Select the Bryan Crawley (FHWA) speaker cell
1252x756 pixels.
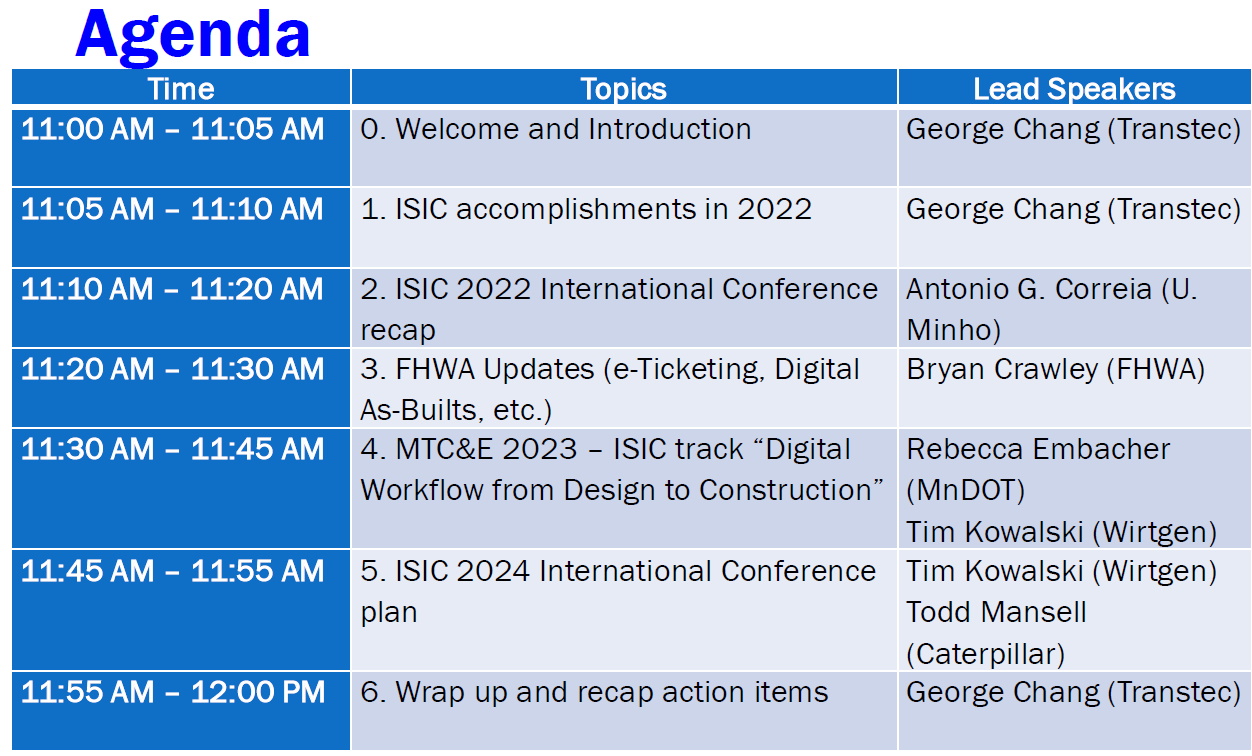click(1074, 387)
